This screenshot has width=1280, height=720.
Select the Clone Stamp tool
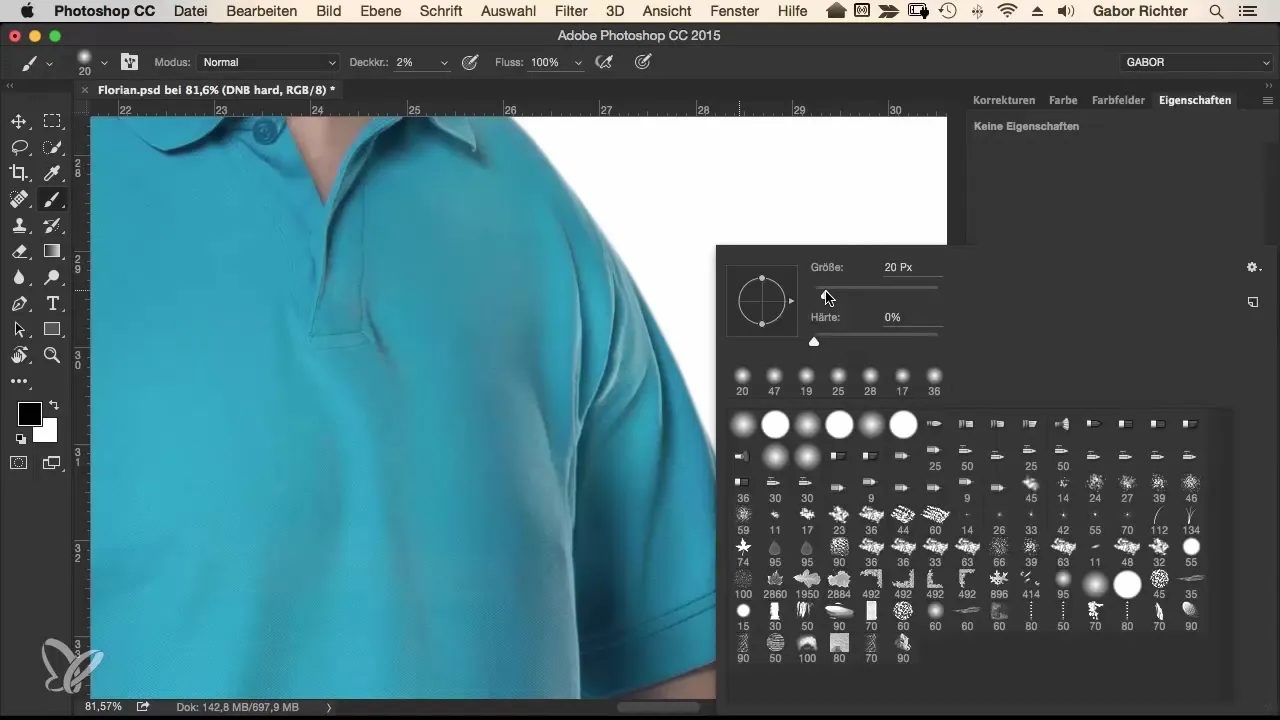[x=19, y=226]
